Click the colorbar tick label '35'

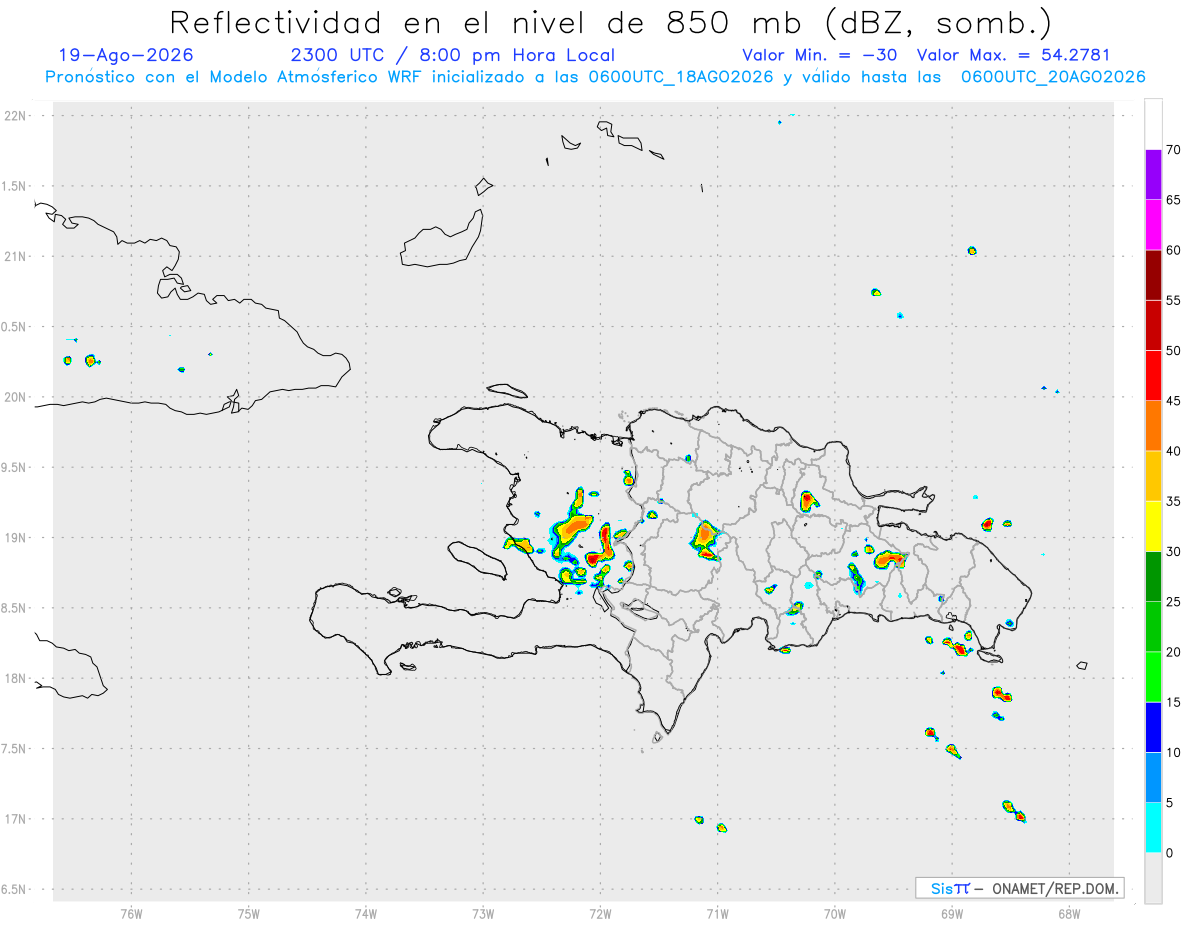[x=1173, y=501]
